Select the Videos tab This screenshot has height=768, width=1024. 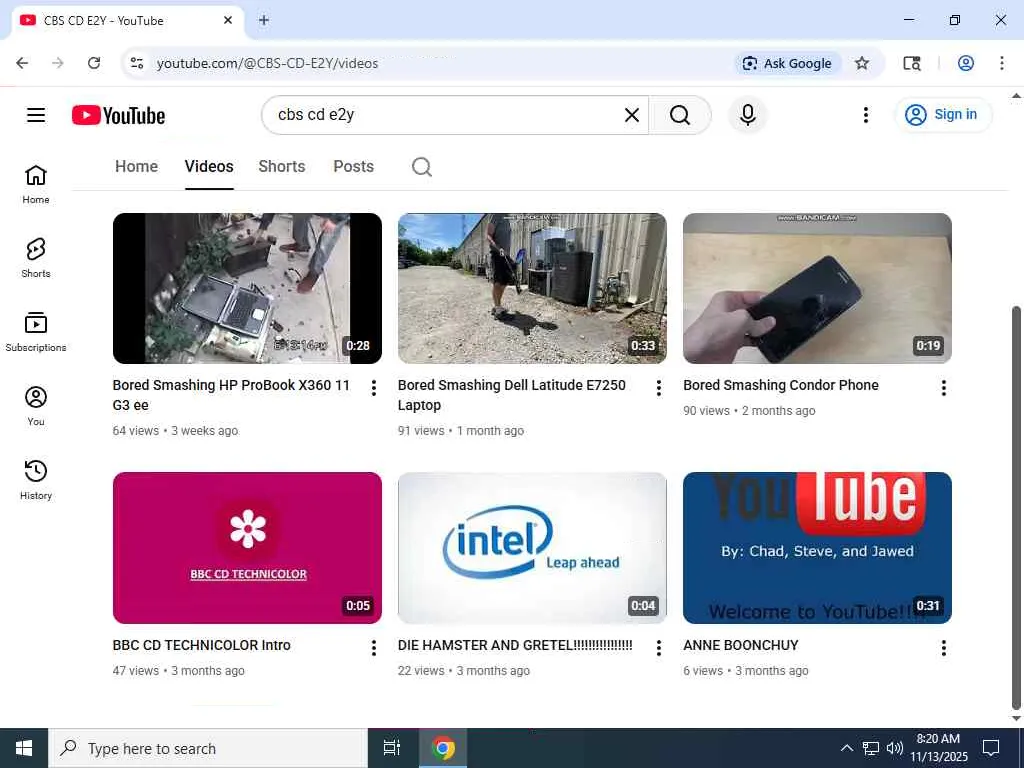pos(209,167)
